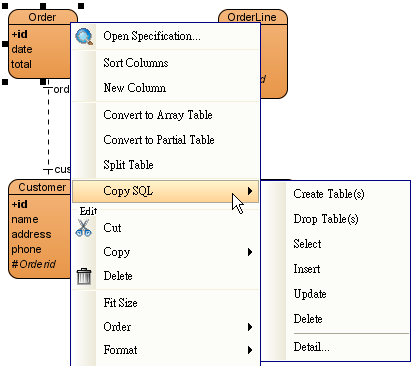Pick Insert from Copy SQL submenu

pos(336,269)
